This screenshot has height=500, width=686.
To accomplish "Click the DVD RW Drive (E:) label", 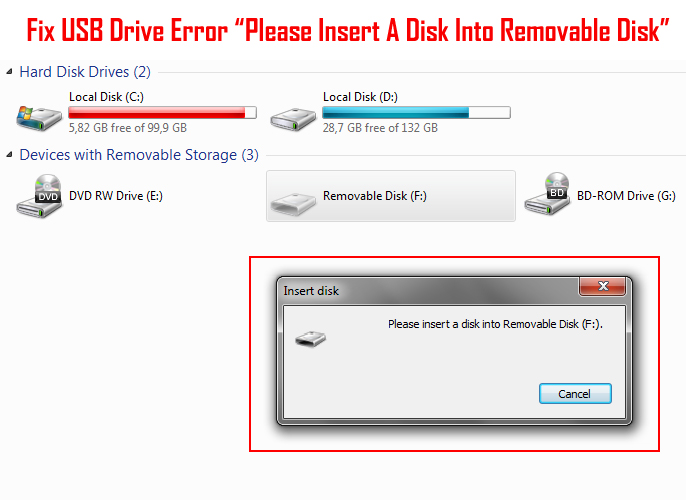I will click(116, 196).
